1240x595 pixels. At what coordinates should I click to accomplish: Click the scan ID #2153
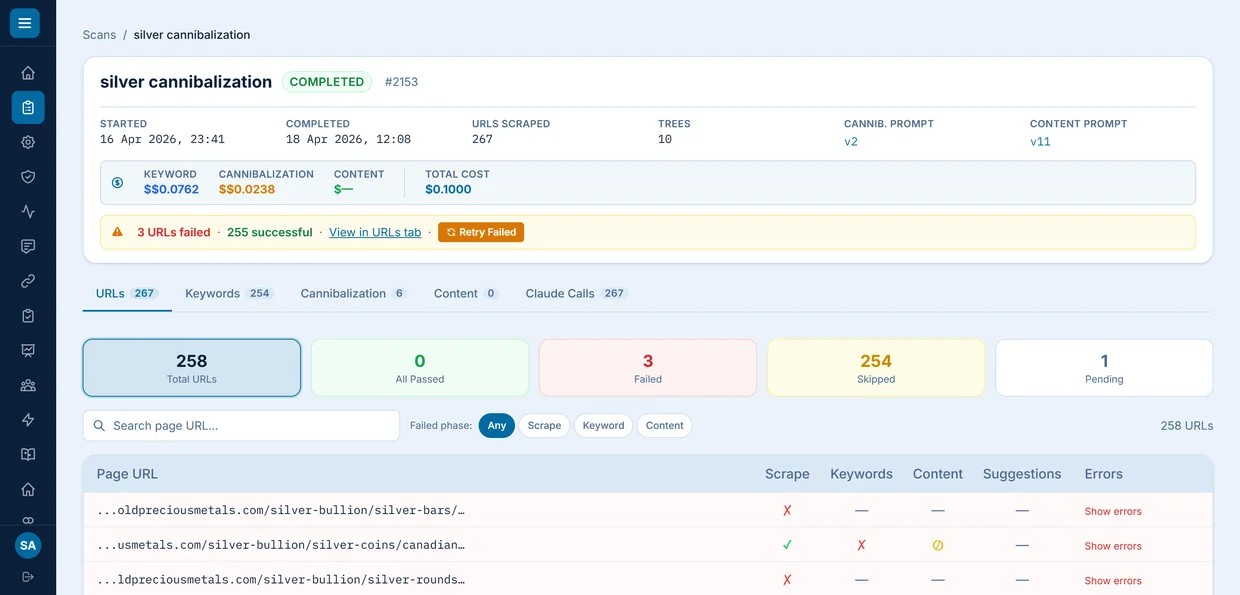(401, 82)
